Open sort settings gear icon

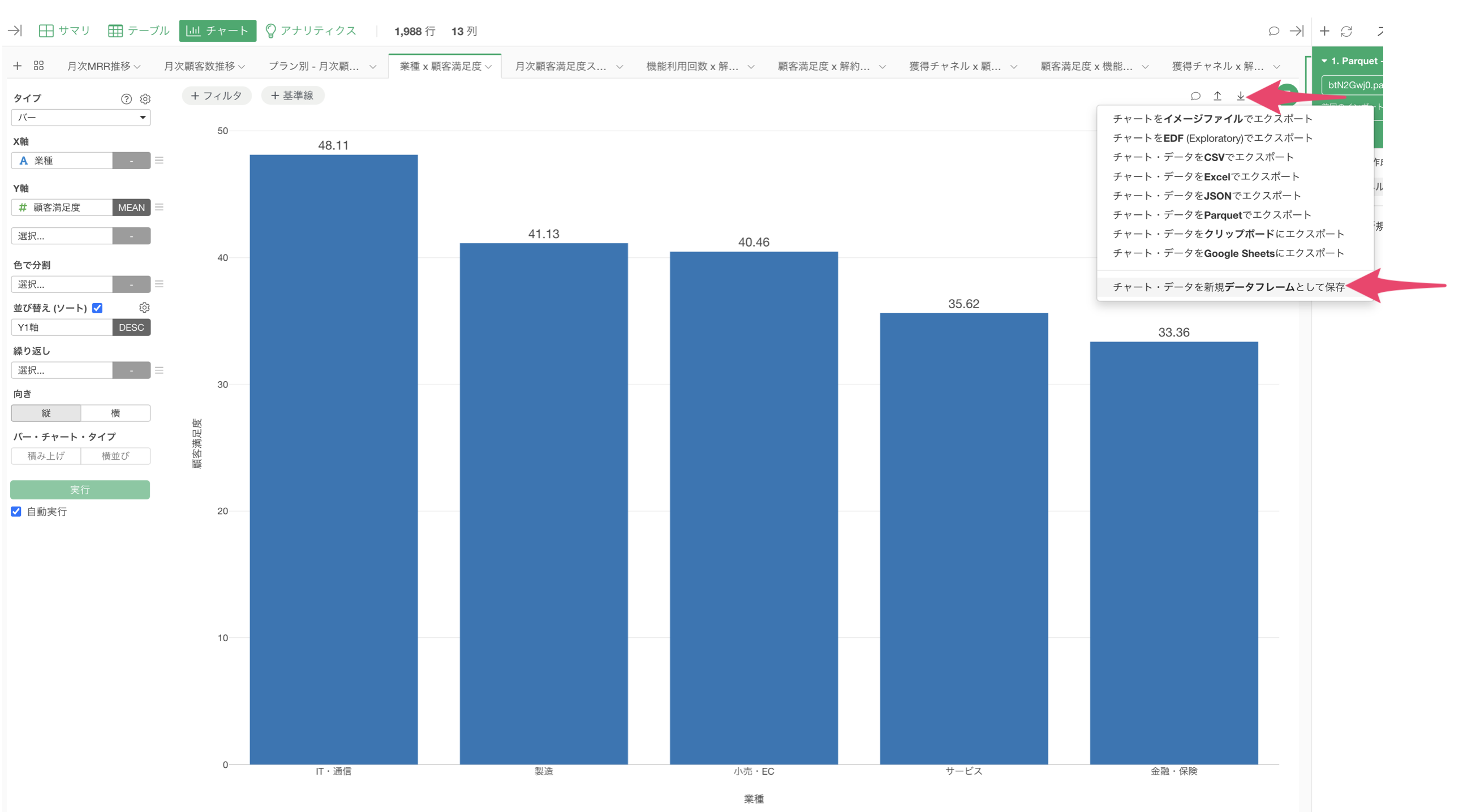point(144,307)
